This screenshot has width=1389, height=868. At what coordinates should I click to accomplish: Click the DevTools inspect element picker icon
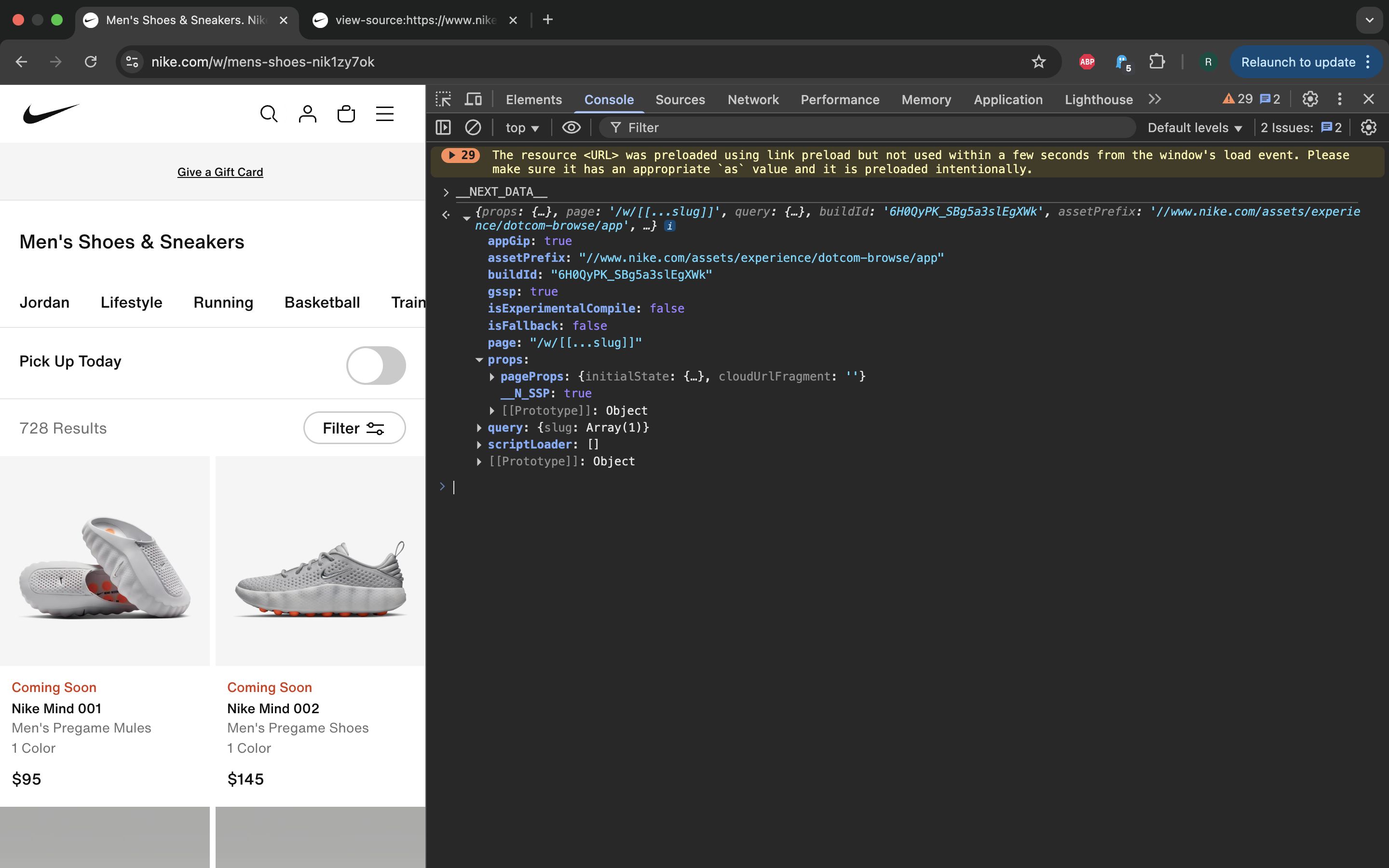coord(443,99)
